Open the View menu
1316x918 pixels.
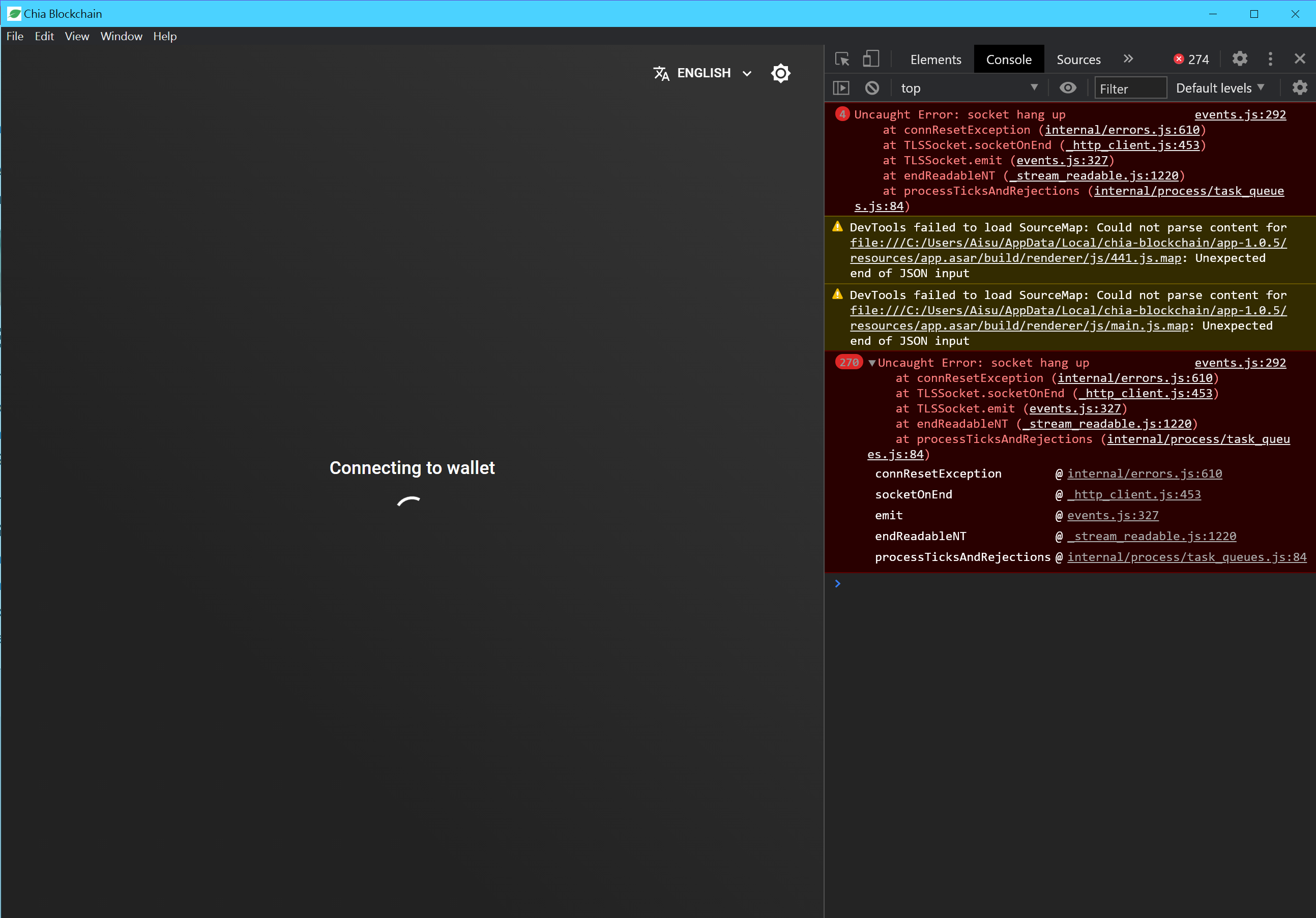(76, 36)
